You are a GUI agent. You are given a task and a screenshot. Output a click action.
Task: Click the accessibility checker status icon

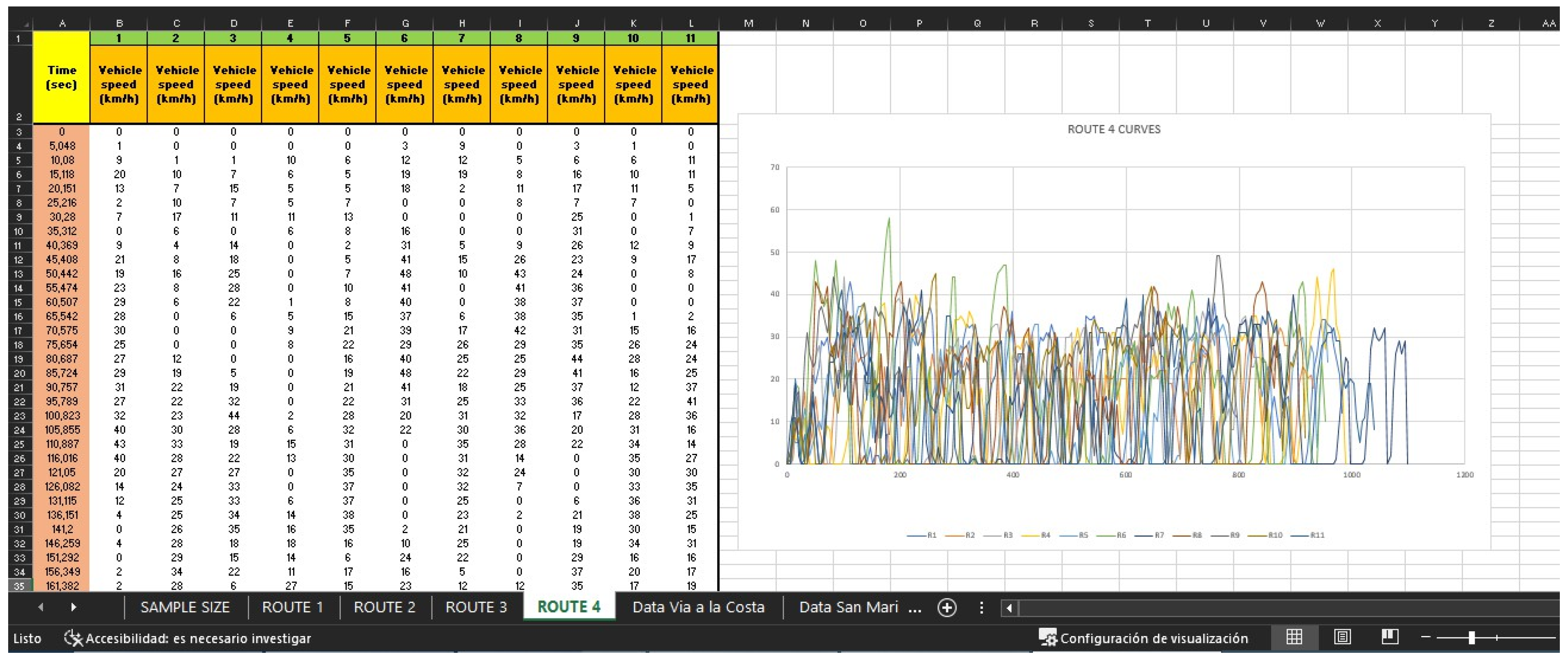point(73,638)
